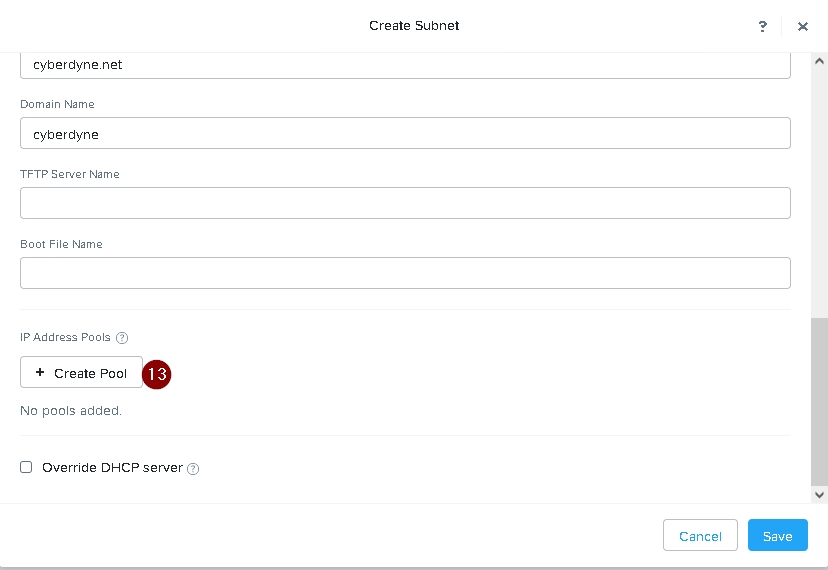This screenshot has height=570, width=828.
Task: Click the scrollbar down arrow
Action: click(820, 494)
